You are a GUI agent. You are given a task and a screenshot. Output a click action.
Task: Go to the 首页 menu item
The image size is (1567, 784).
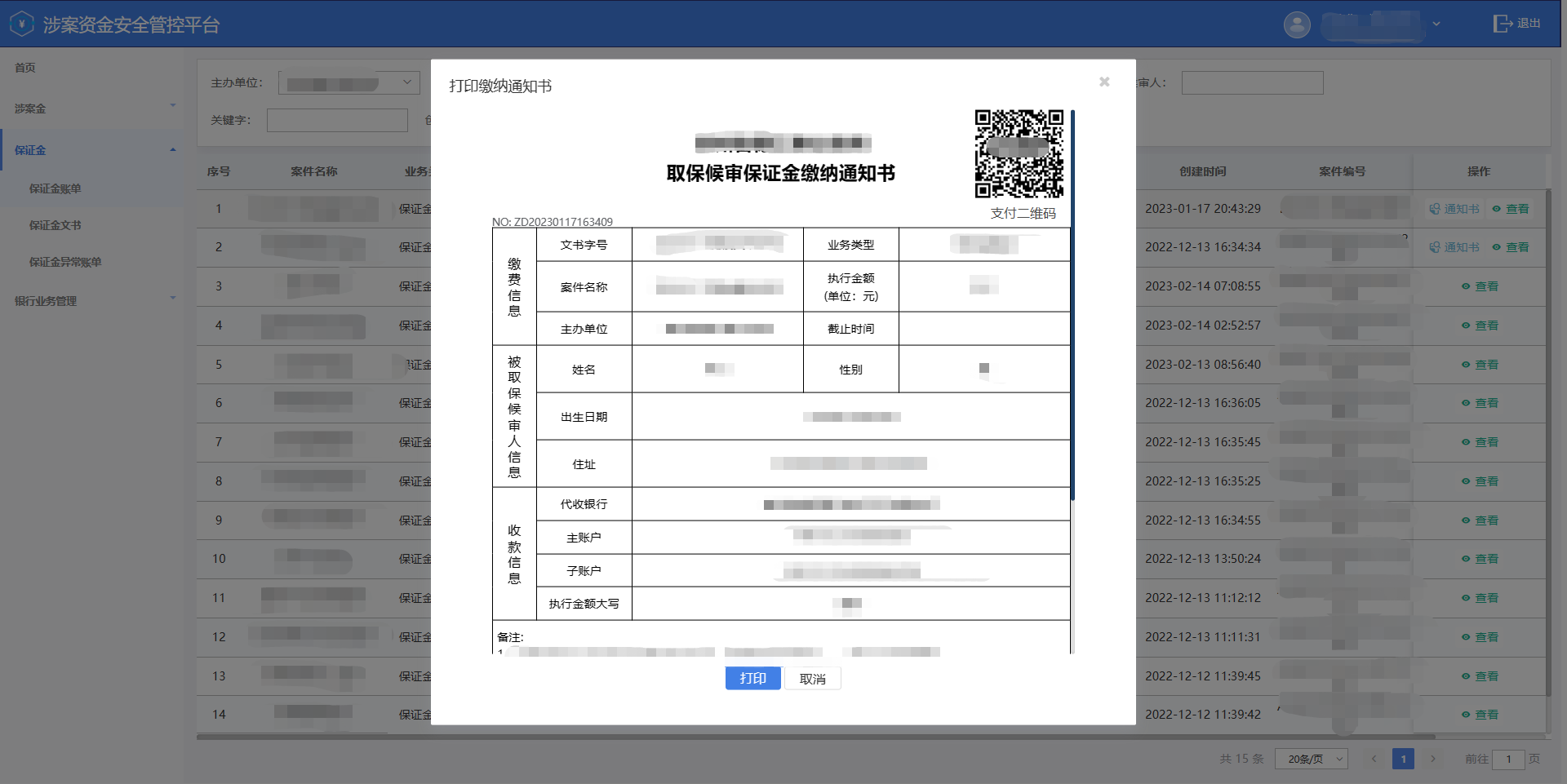coord(24,68)
